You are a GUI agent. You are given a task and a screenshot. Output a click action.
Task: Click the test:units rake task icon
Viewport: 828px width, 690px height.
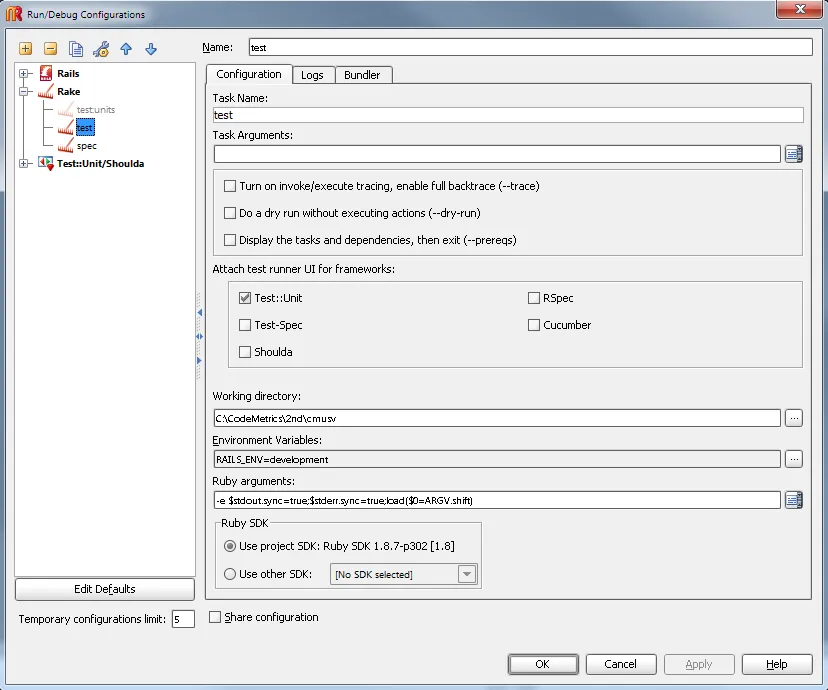[65, 109]
